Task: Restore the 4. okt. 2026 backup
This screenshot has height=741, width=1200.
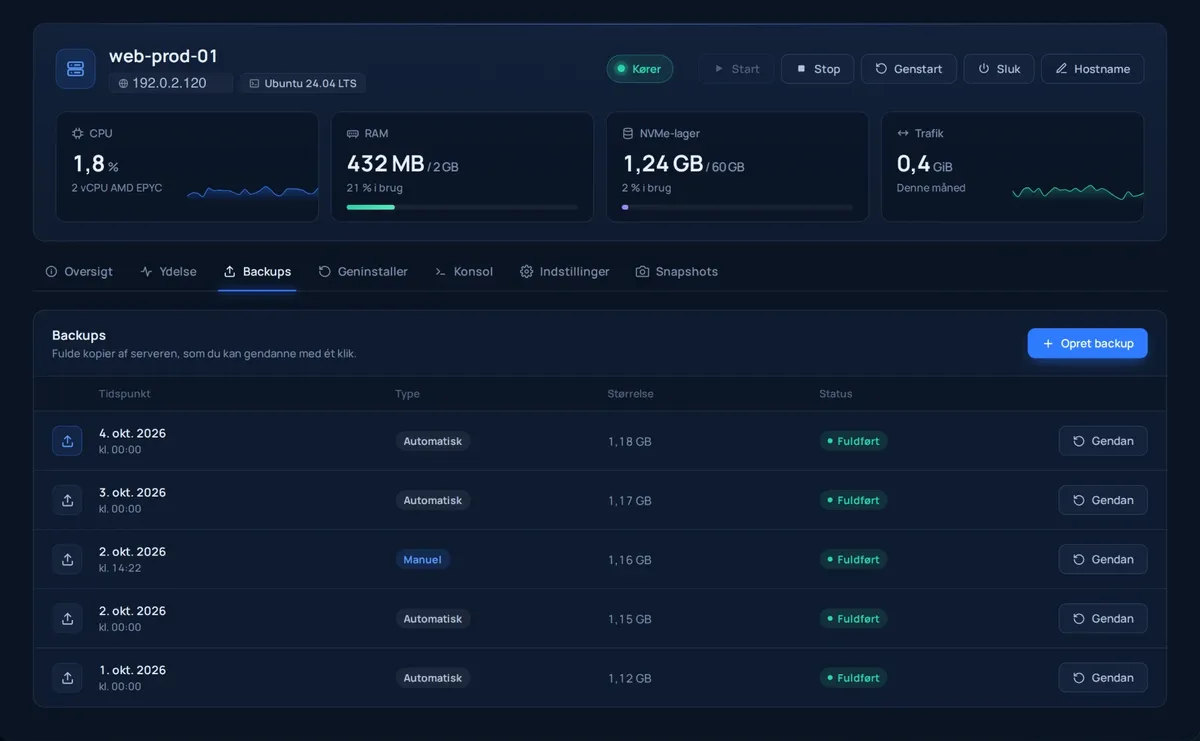Action: (1103, 441)
